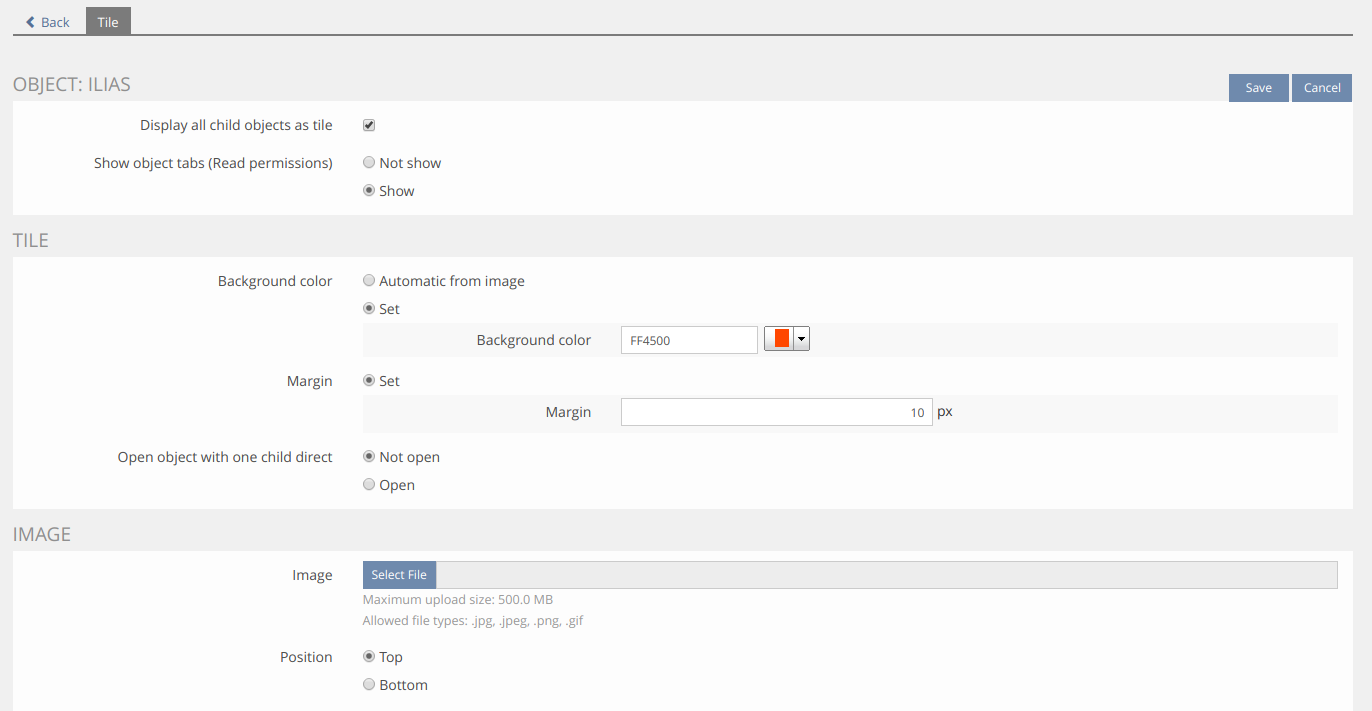Select Not show for object tabs
Screen dimensions: 1372x711
(369, 163)
